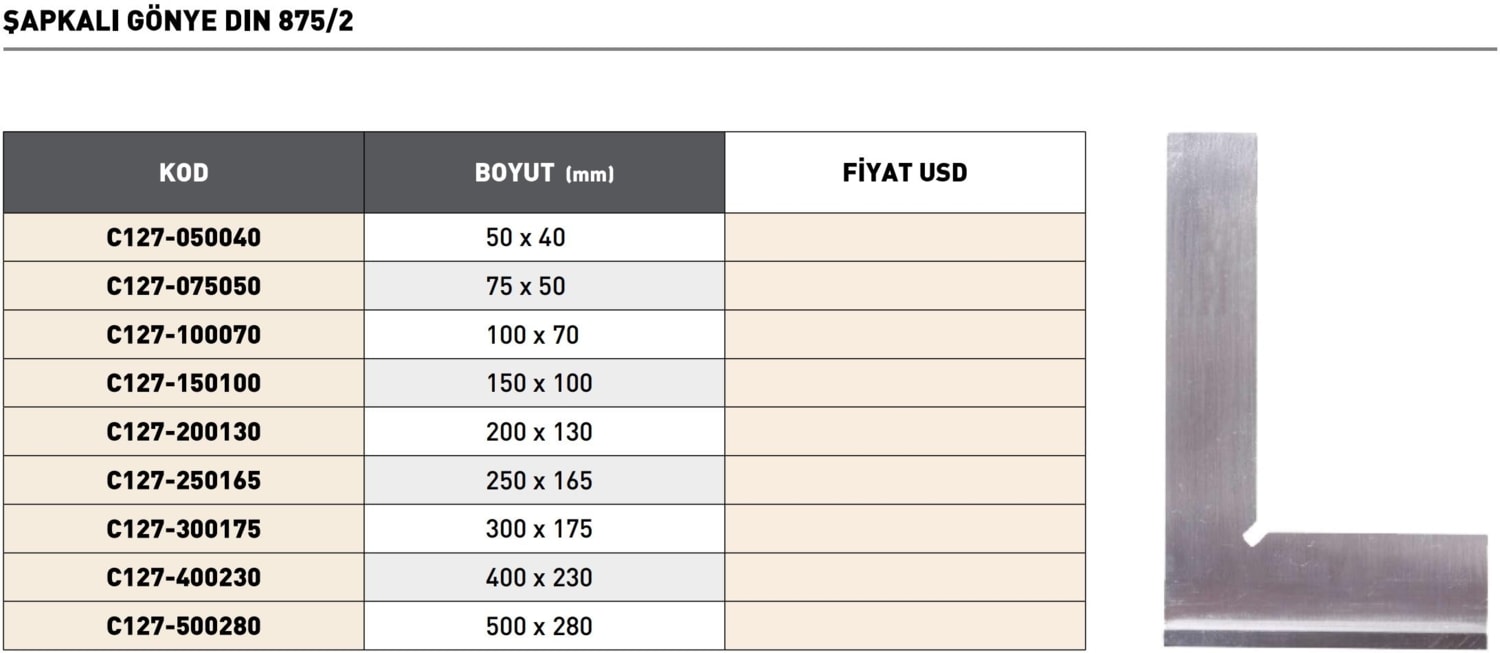Viewport: 1500px width, 653px height.
Task: Click the C127-500280 code cell
Action: 183,626
